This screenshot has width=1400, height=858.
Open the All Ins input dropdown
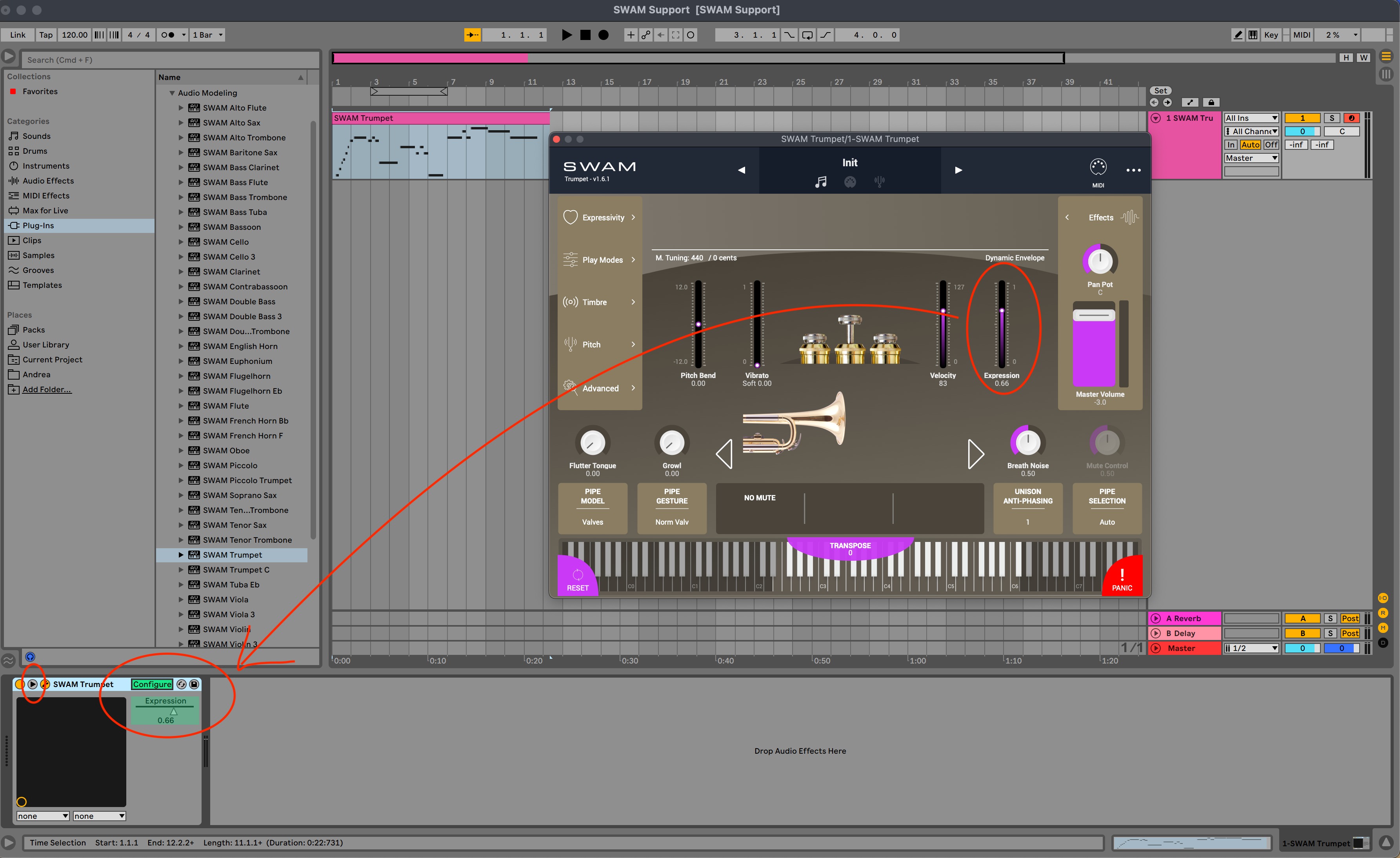coord(1251,118)
